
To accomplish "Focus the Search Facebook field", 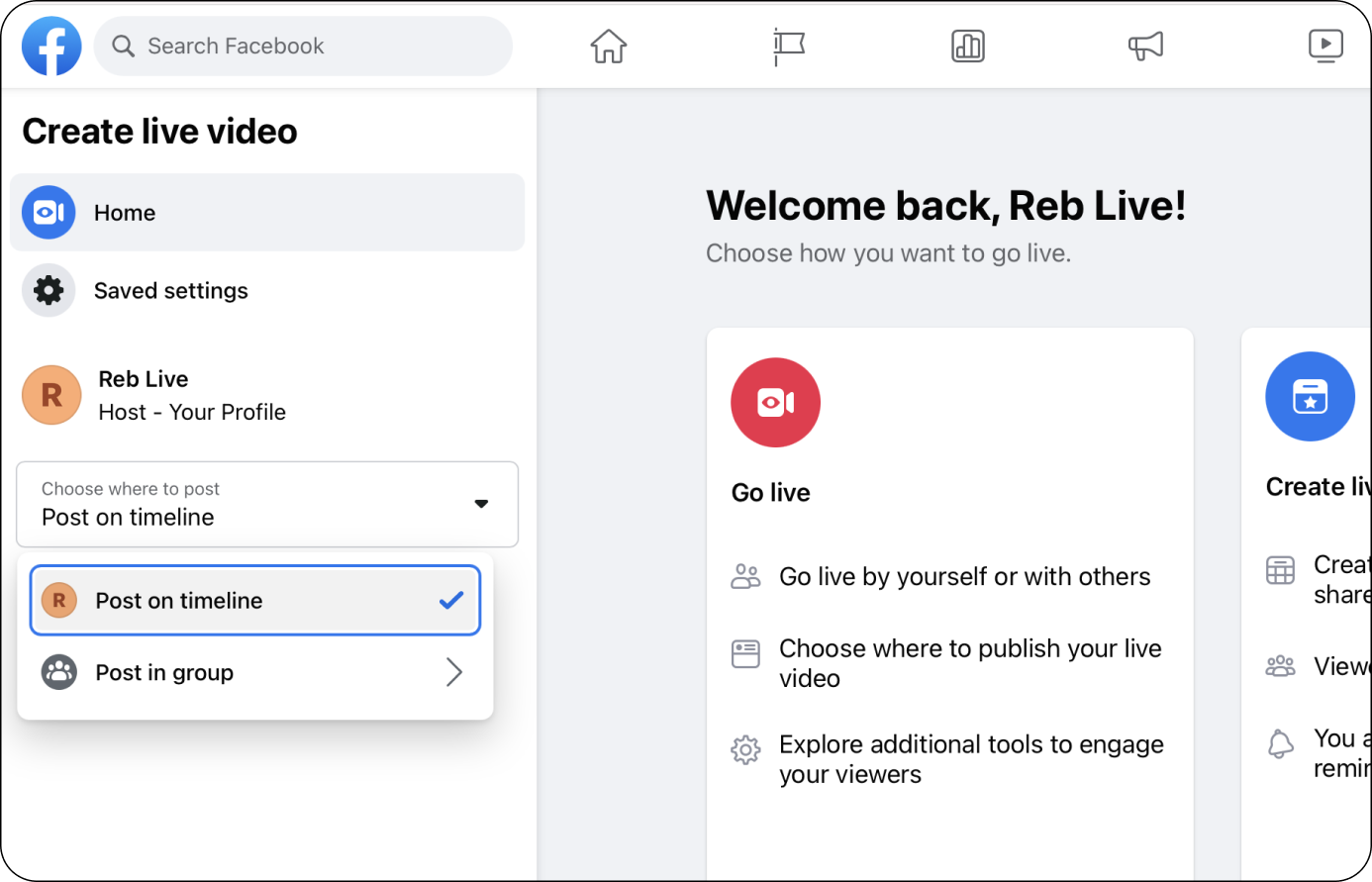I will point(303,46).
